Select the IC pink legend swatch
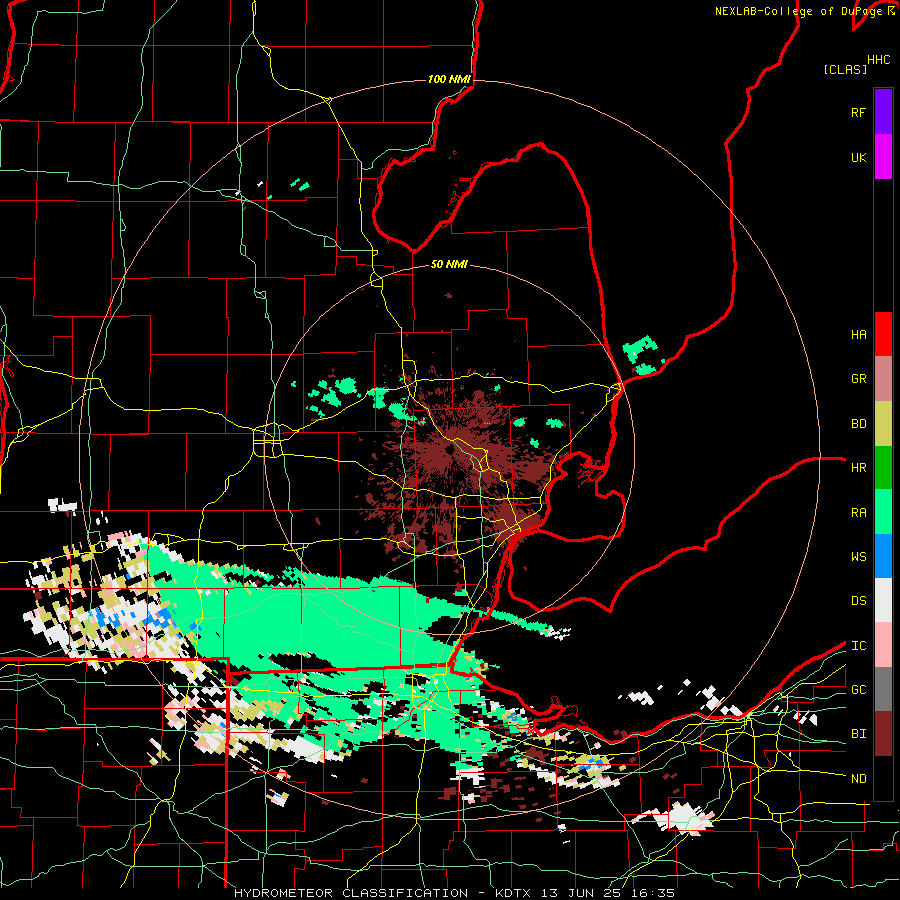 [883, 645]
